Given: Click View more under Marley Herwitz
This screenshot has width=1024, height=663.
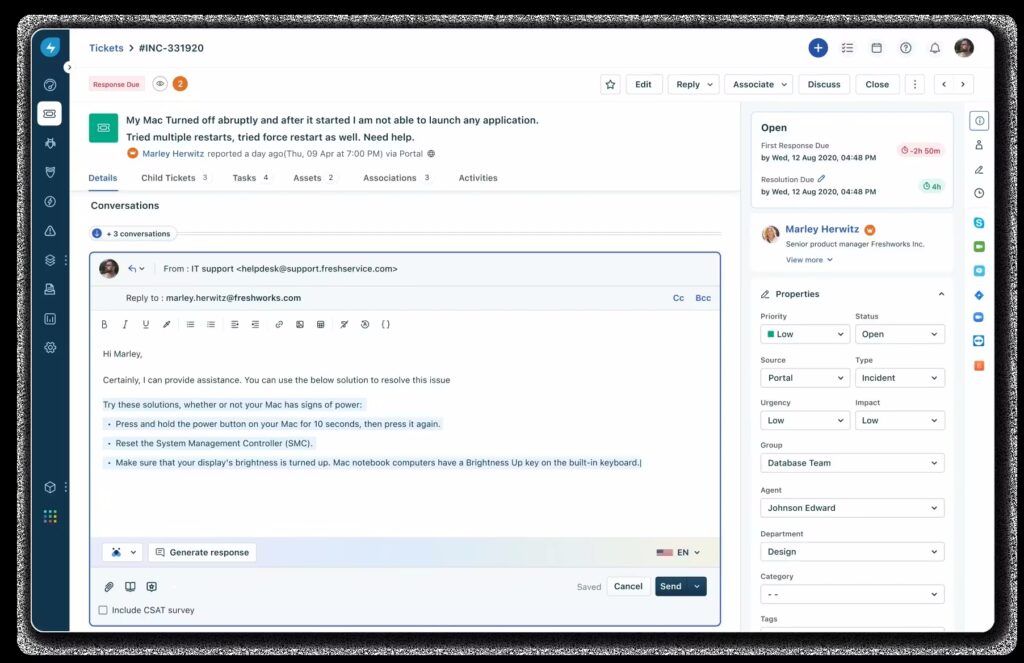Looking at the screenshot, I should click(803, 259).
